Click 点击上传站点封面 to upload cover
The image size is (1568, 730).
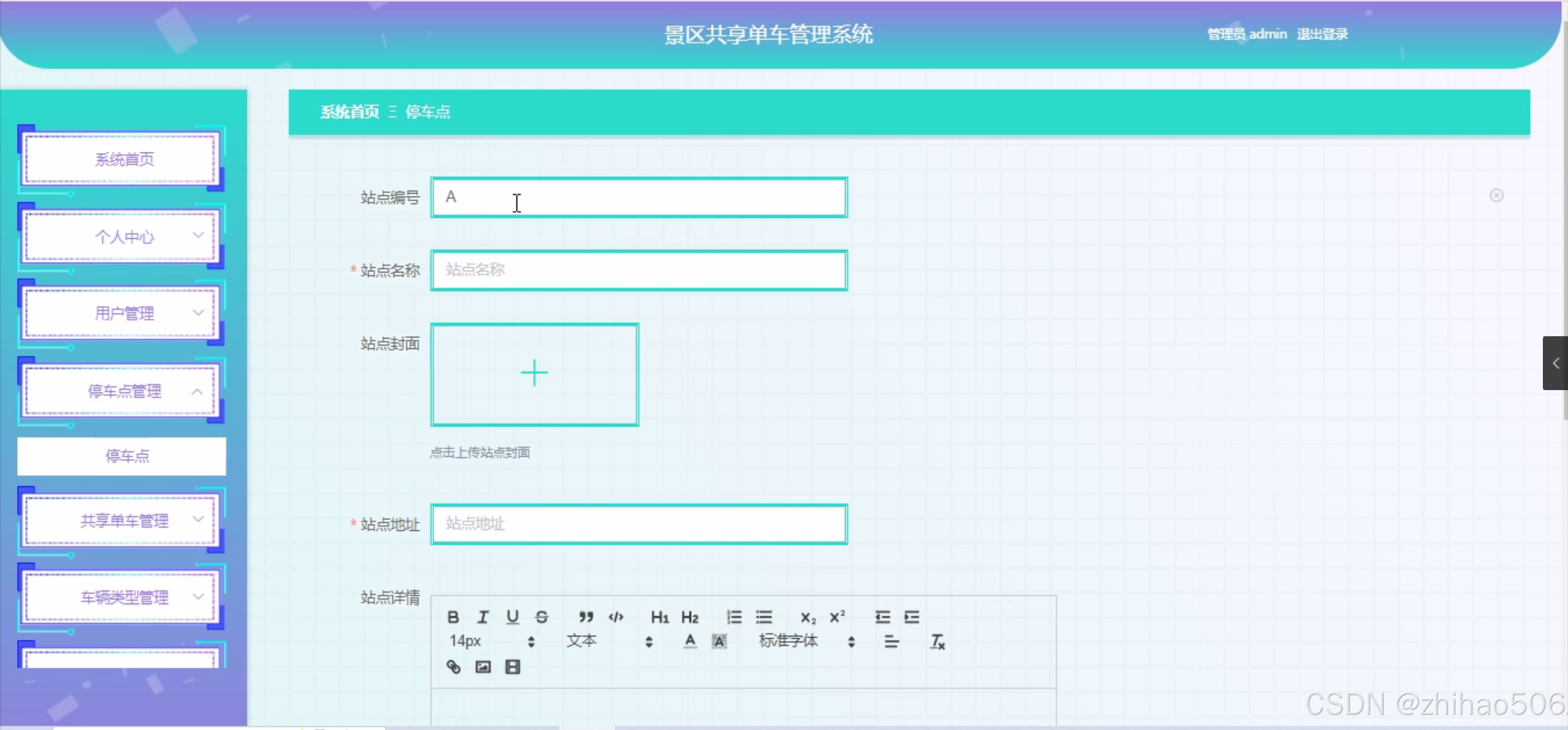tap(480, 453)
